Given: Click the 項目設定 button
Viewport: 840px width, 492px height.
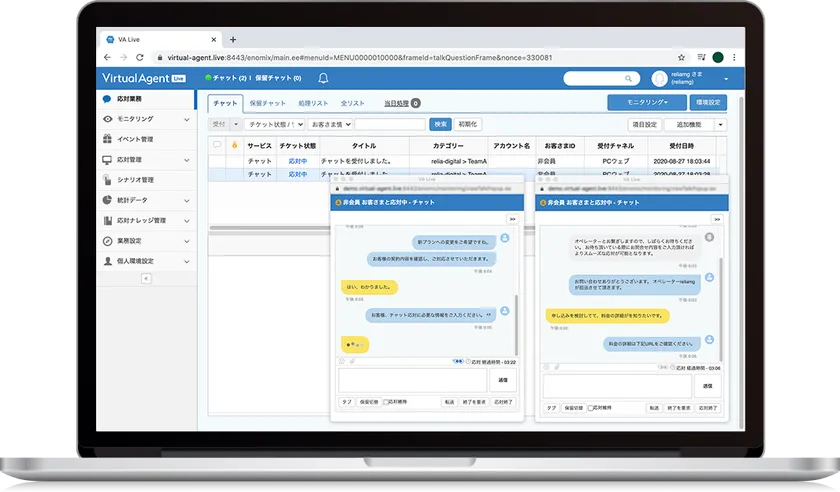Looking at the screenshot, I should (x=644, y=124).
